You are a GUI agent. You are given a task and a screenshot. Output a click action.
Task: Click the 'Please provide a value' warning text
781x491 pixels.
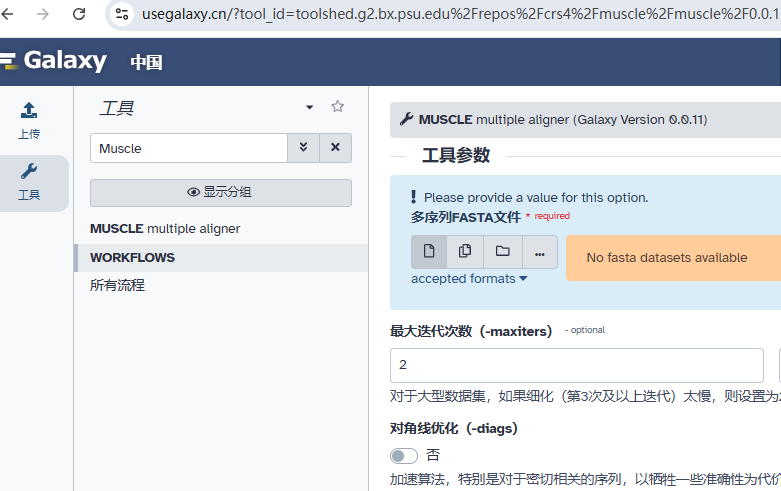[x=536, y=198]
